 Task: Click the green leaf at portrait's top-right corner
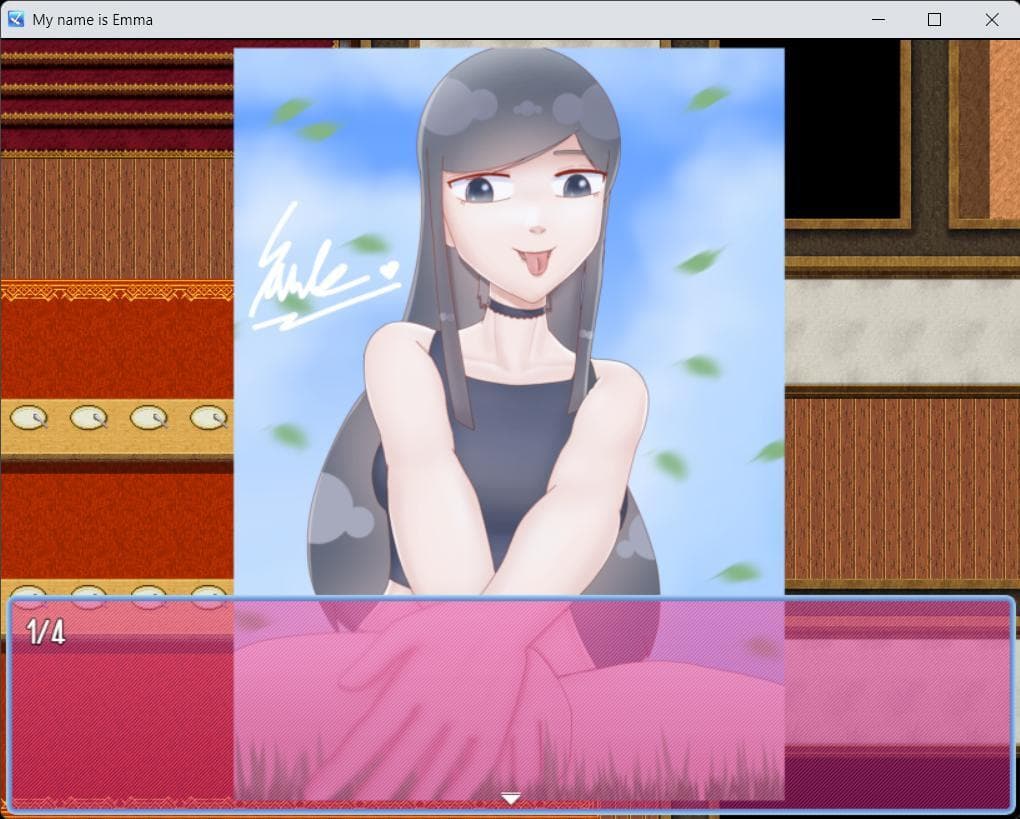(x=707, y=98)
